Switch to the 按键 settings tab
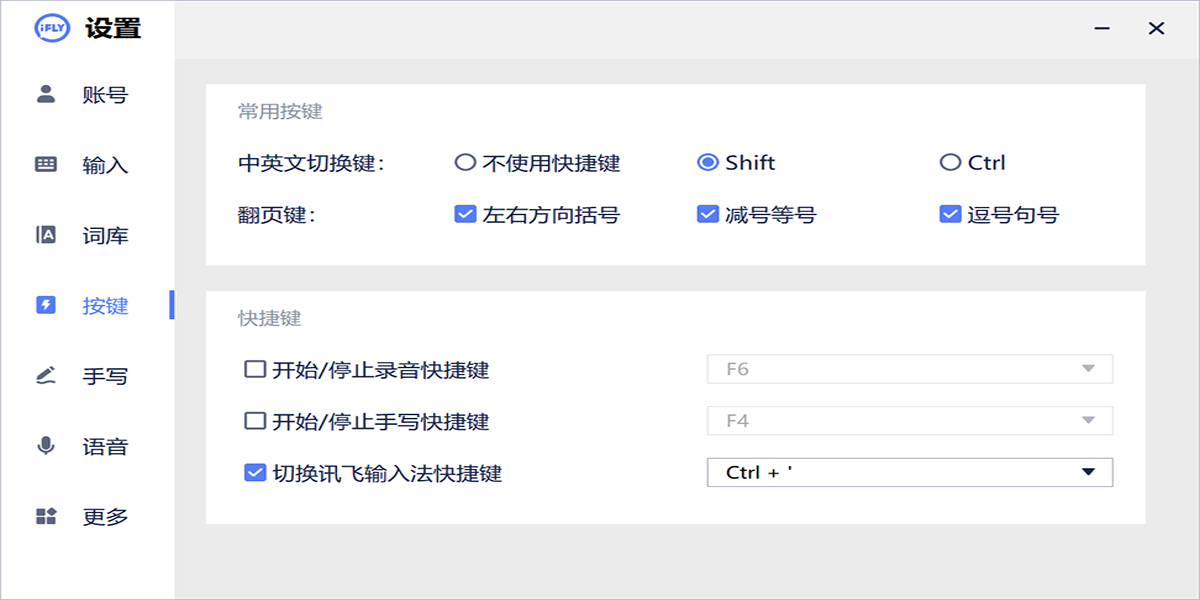This screenshot has height=600, width=1200. [100, 305]
